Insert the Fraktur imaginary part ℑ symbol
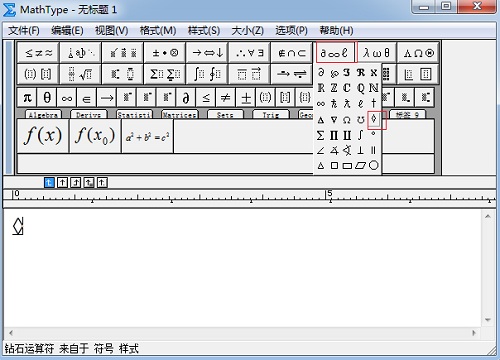 pos(347,73)
